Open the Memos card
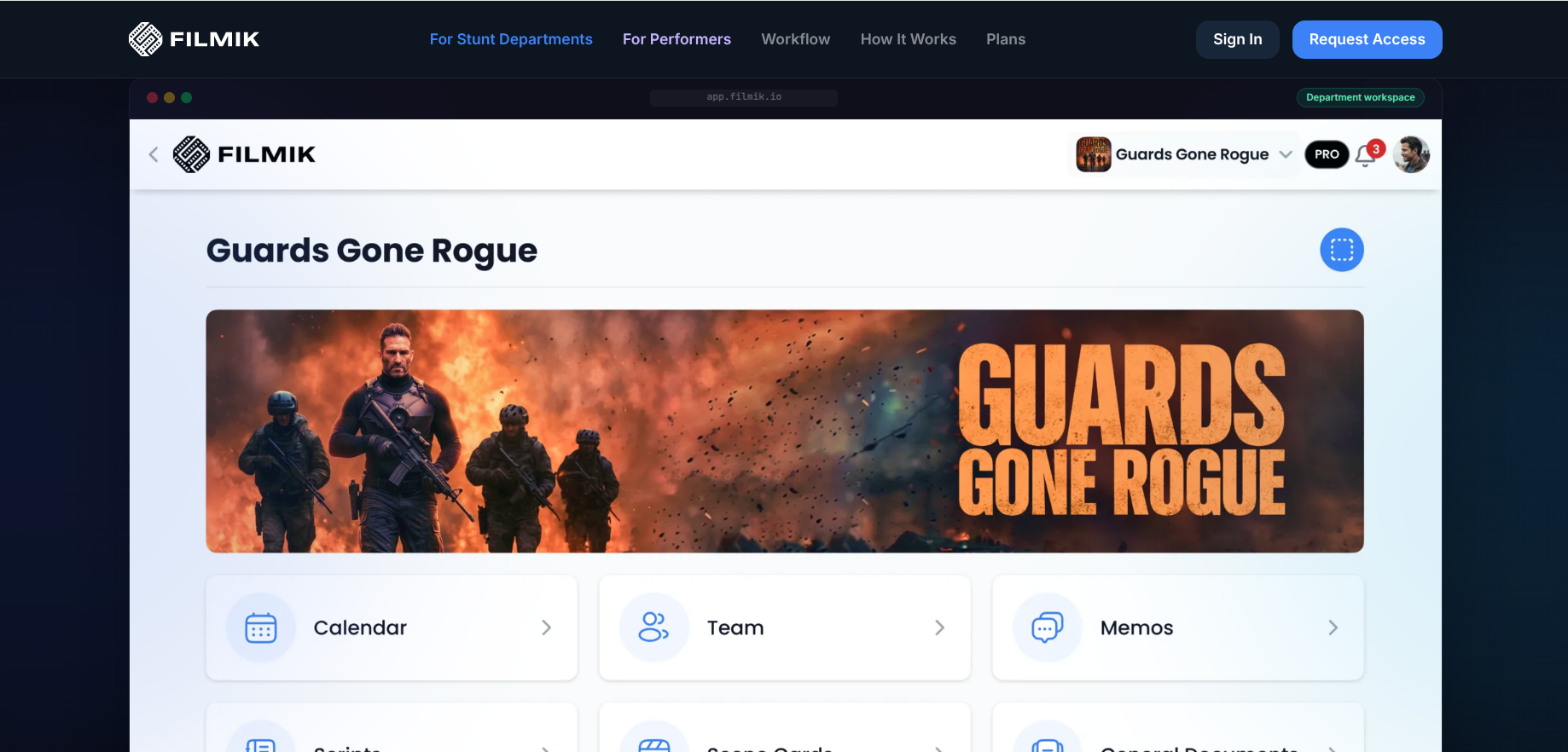 (x=1178, y=628)
